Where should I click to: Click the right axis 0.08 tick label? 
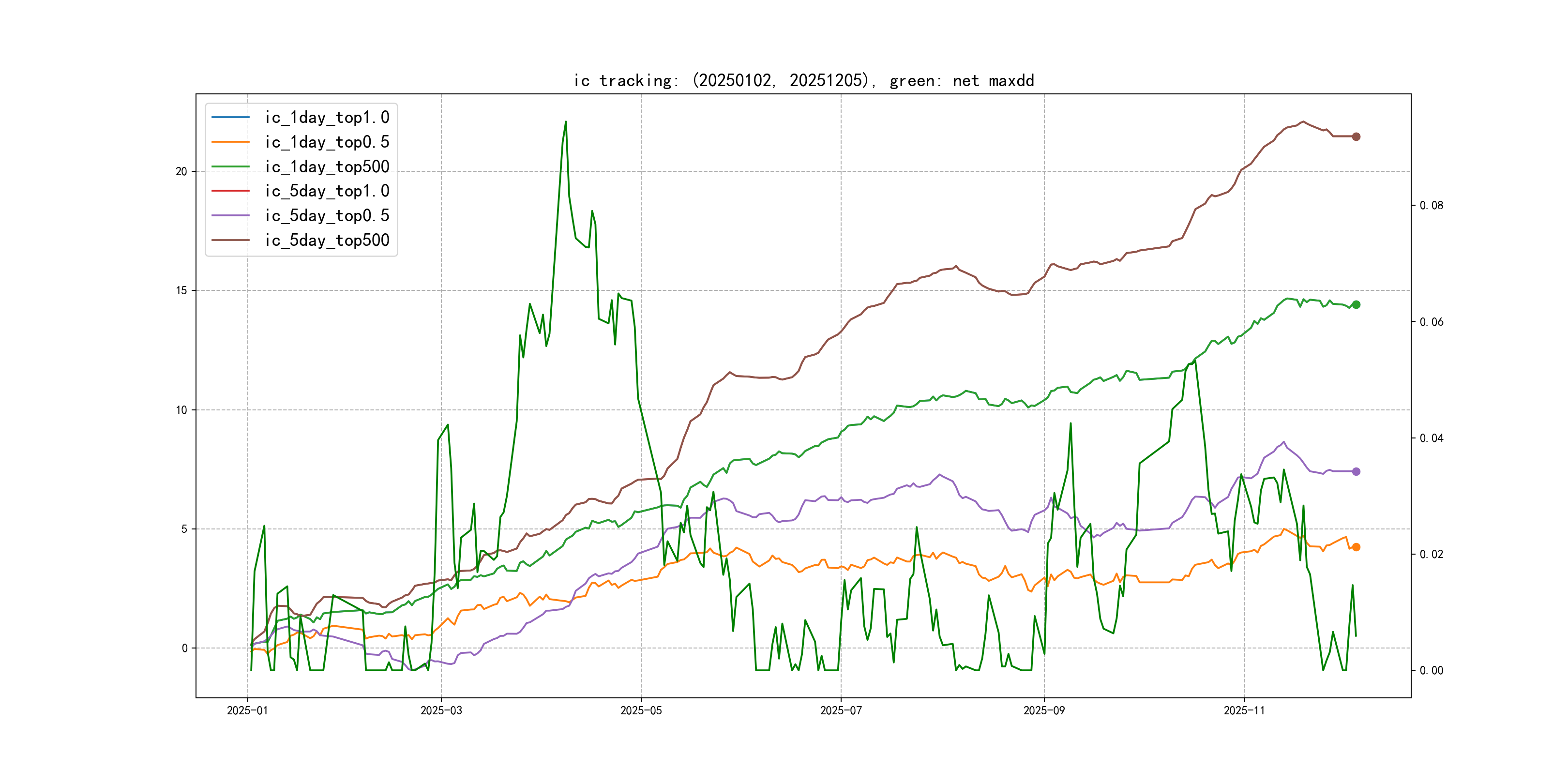pyautogui.click(x=1431, y=206)
